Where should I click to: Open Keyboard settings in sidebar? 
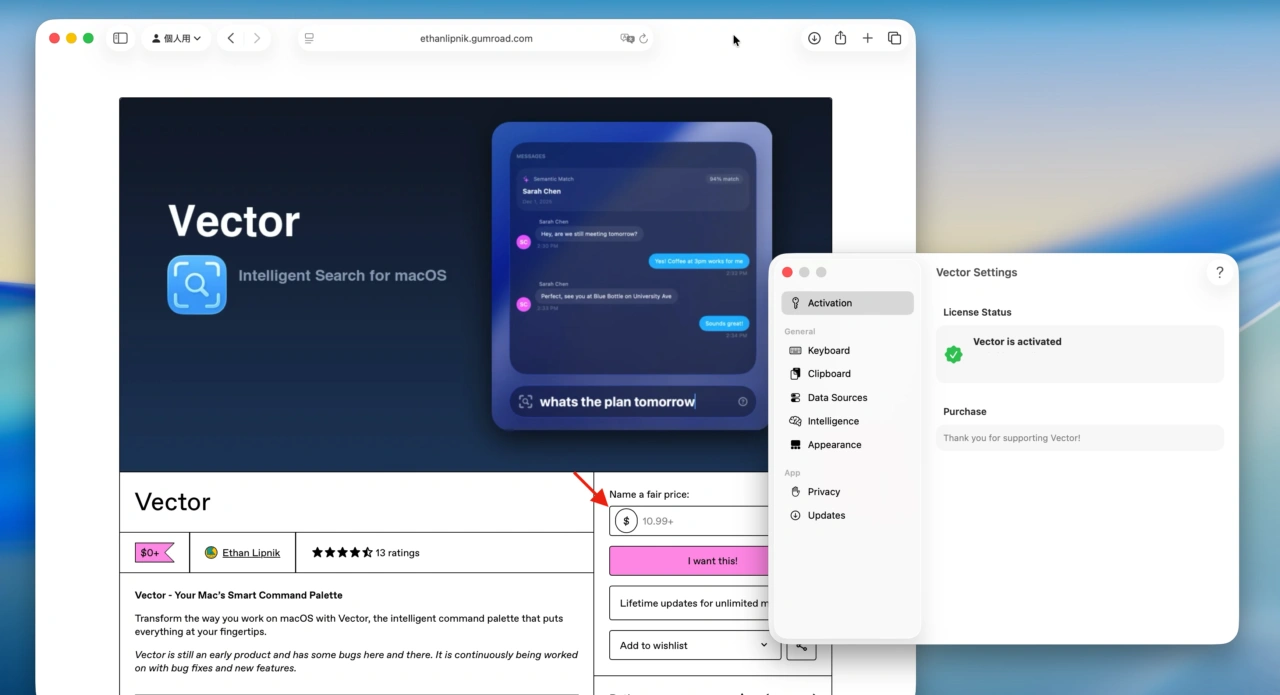(847, 350)
